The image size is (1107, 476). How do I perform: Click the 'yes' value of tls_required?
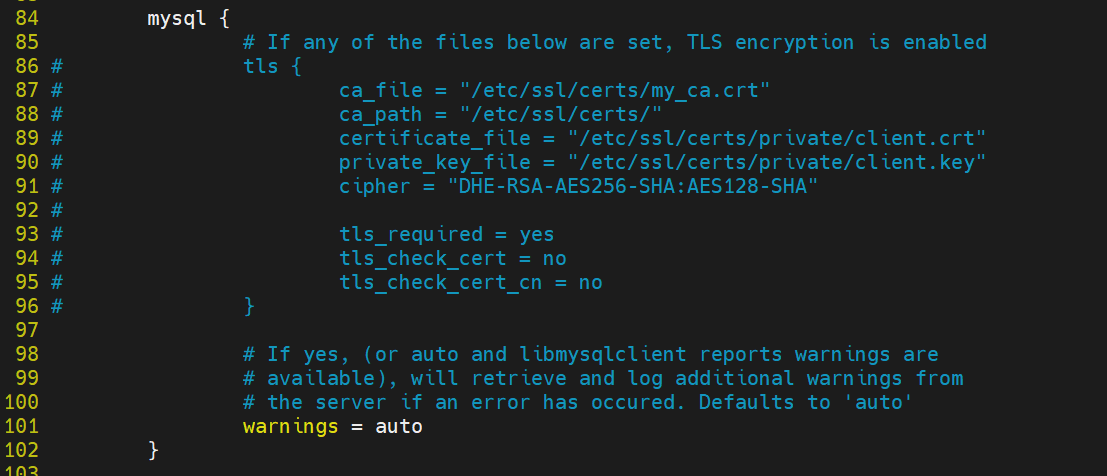(536, 235)
